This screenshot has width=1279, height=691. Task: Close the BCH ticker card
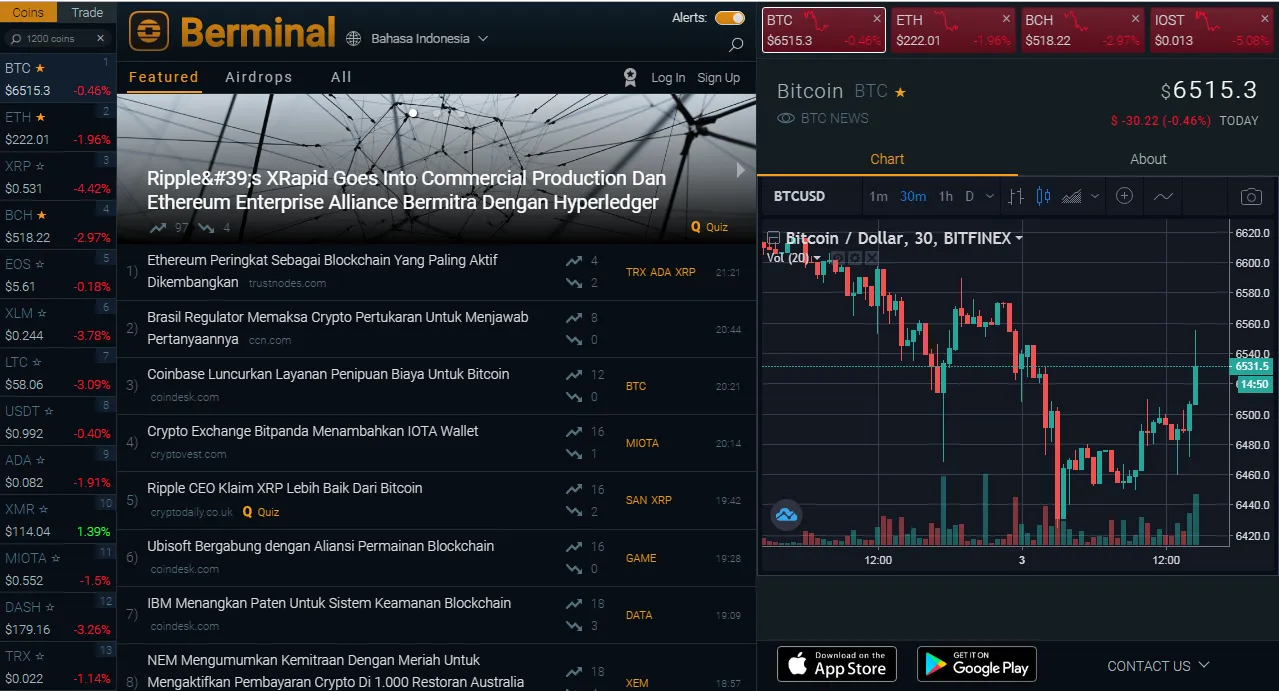click(x=1136, y=19)
